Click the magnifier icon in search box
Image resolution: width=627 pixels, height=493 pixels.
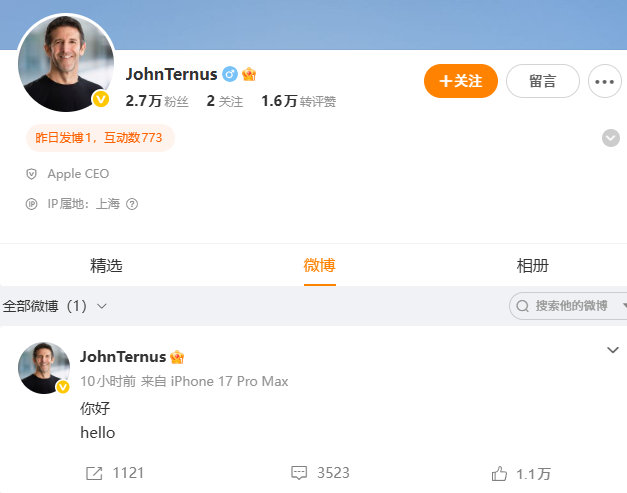pos(522,306)
